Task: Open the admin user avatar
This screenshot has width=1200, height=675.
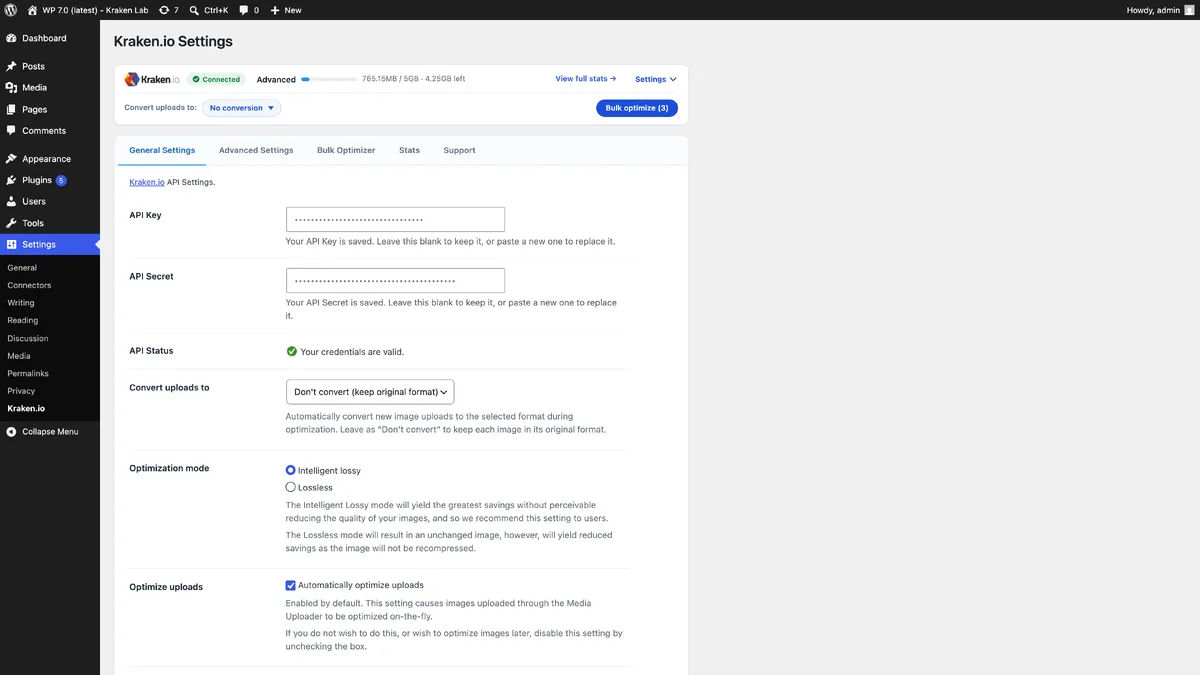Action: point(1189,10)
